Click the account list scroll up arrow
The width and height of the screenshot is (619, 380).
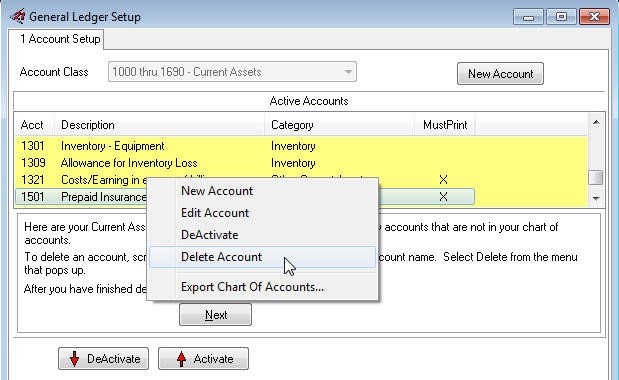pos(596,123)
